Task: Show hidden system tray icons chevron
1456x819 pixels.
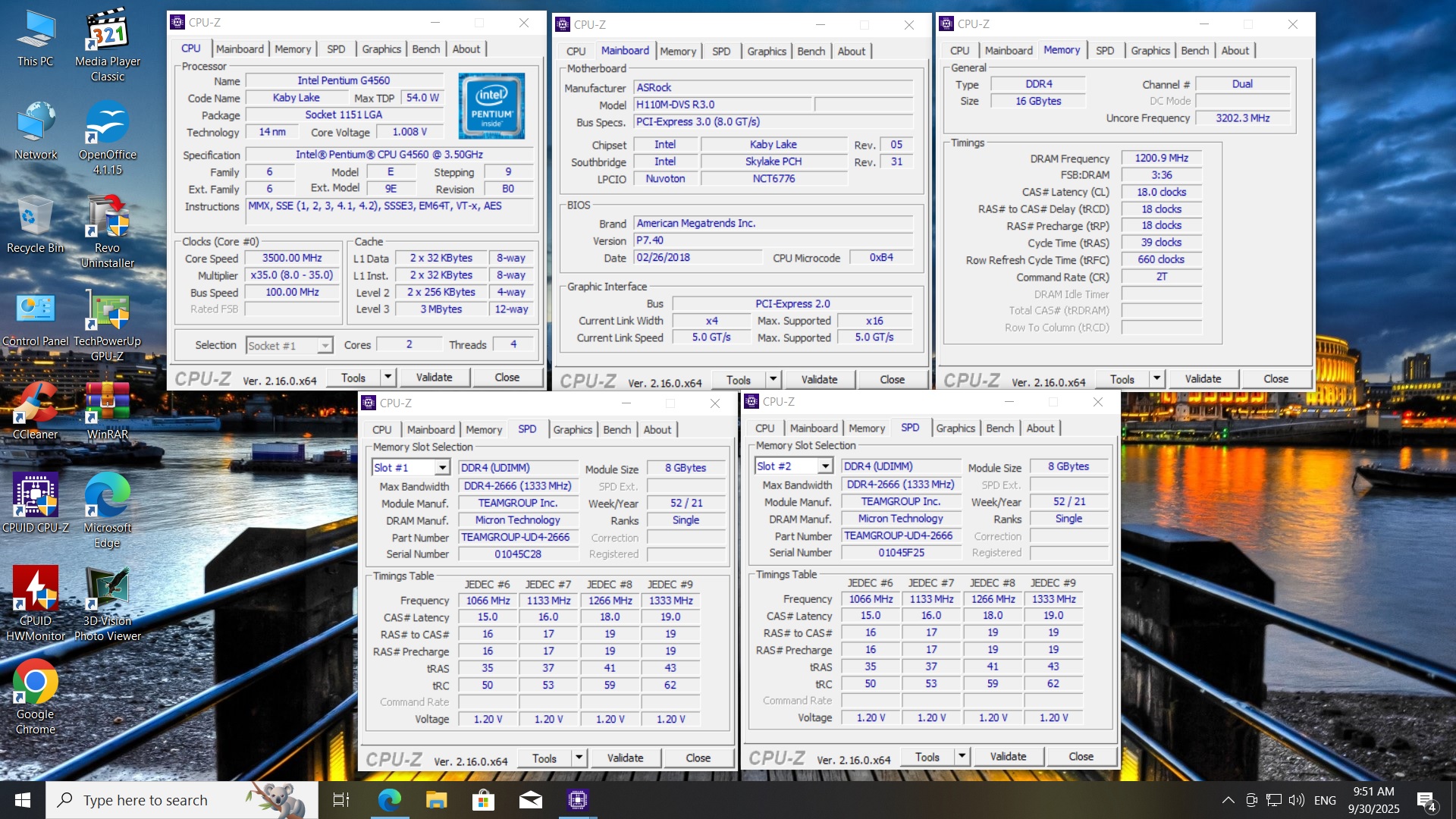Action: 1228,800
